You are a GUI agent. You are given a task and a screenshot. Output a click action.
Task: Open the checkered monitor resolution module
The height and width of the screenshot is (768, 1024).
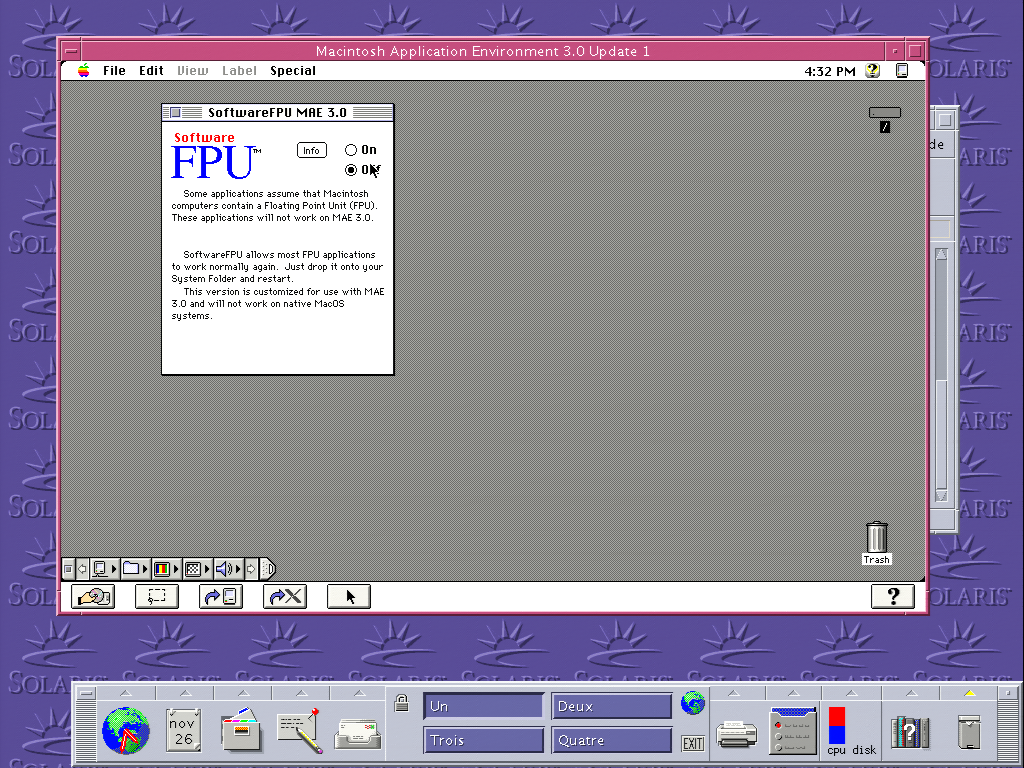point(197,569)
